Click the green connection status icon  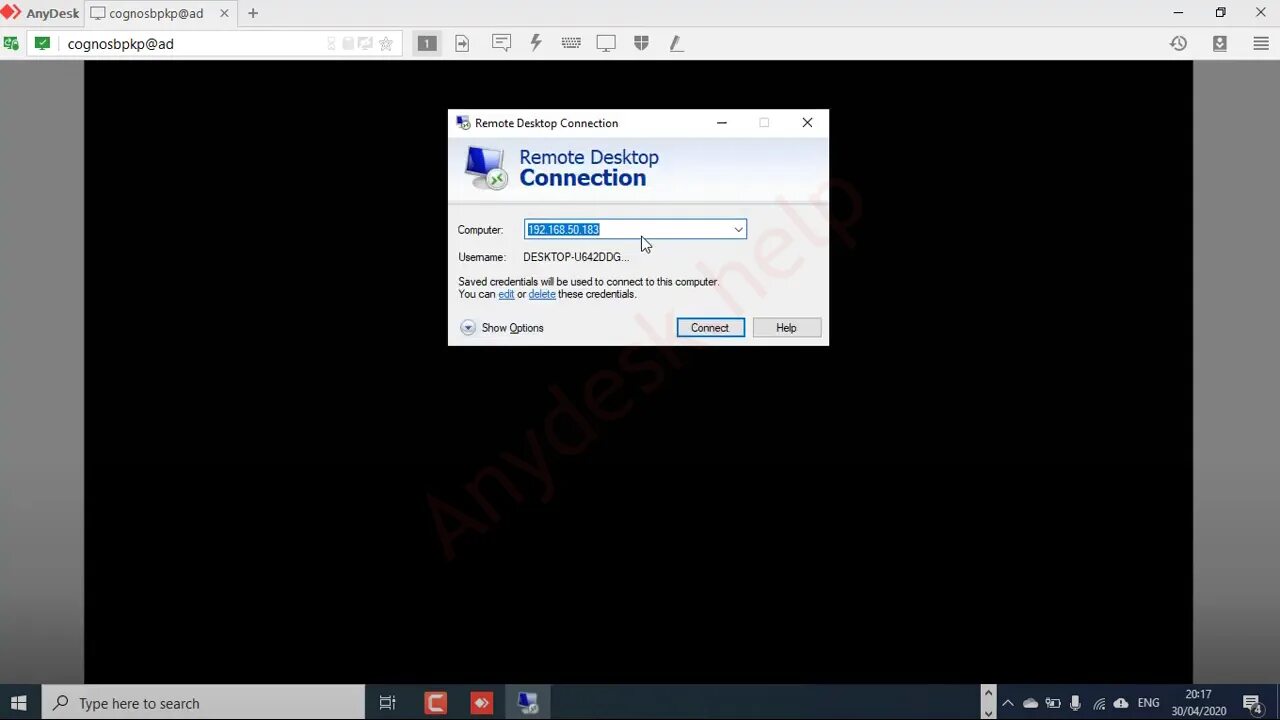tap(42, 43)
